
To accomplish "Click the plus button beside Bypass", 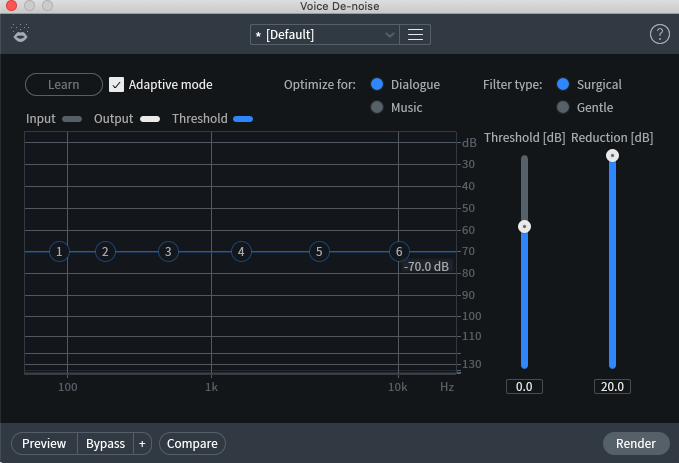I will (x=142, y=444).
